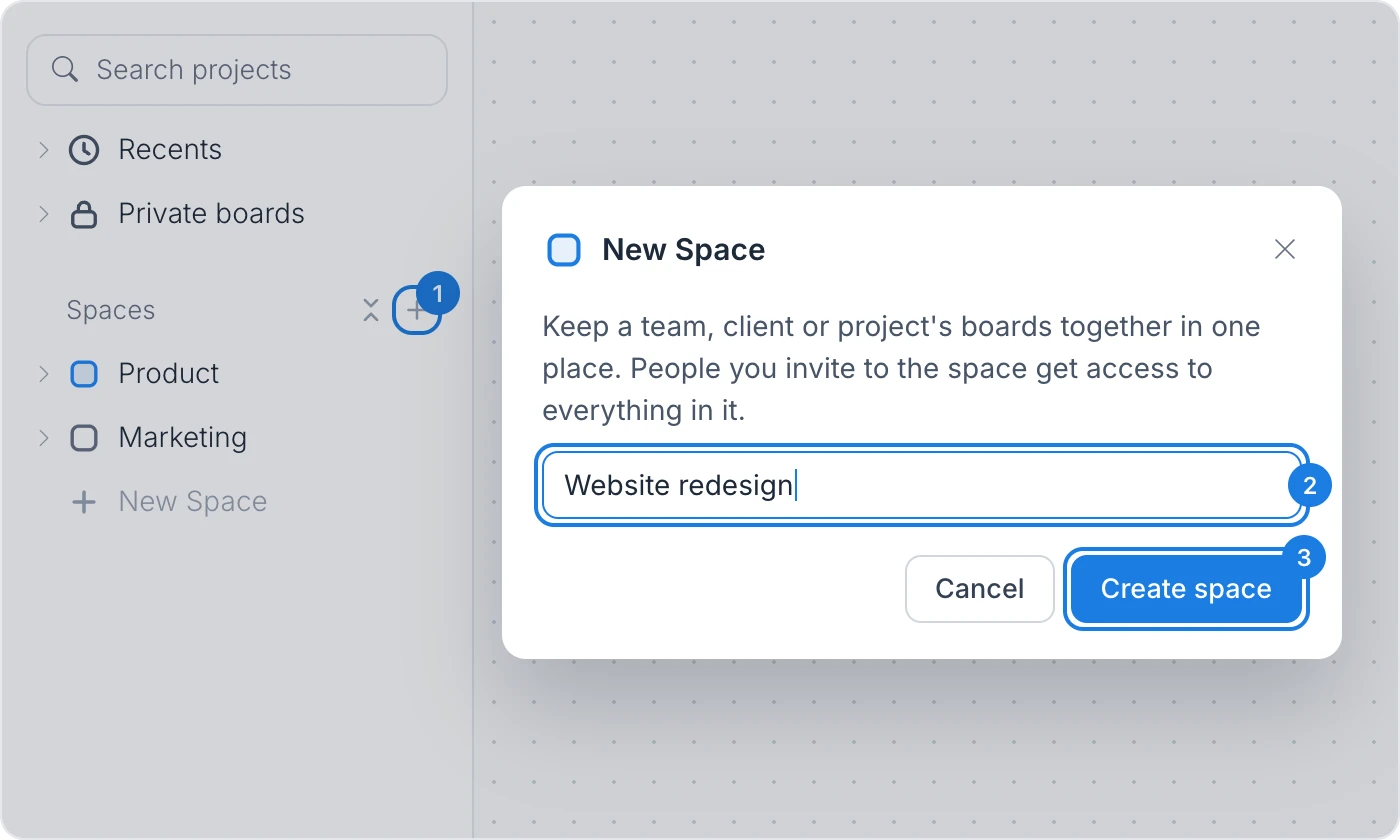Click the blue square icon in New Space dialog title
This screenshot has height=840, width=1400.
coord(564,250)
